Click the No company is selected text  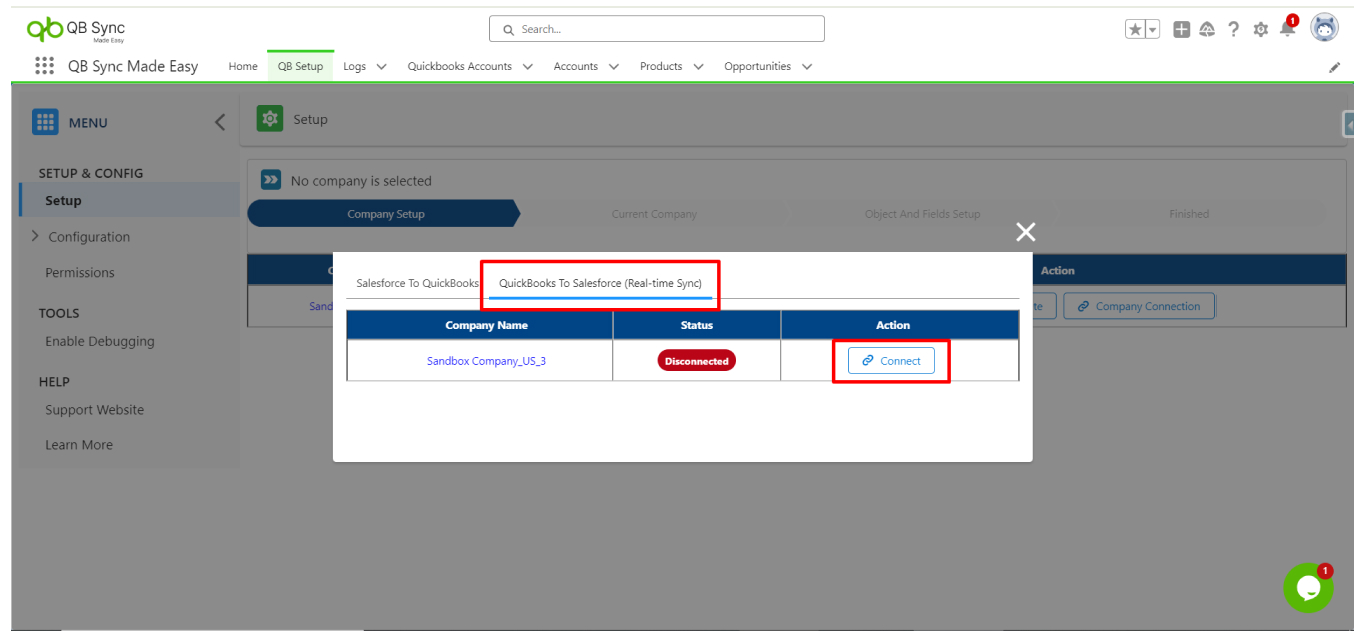361,181
